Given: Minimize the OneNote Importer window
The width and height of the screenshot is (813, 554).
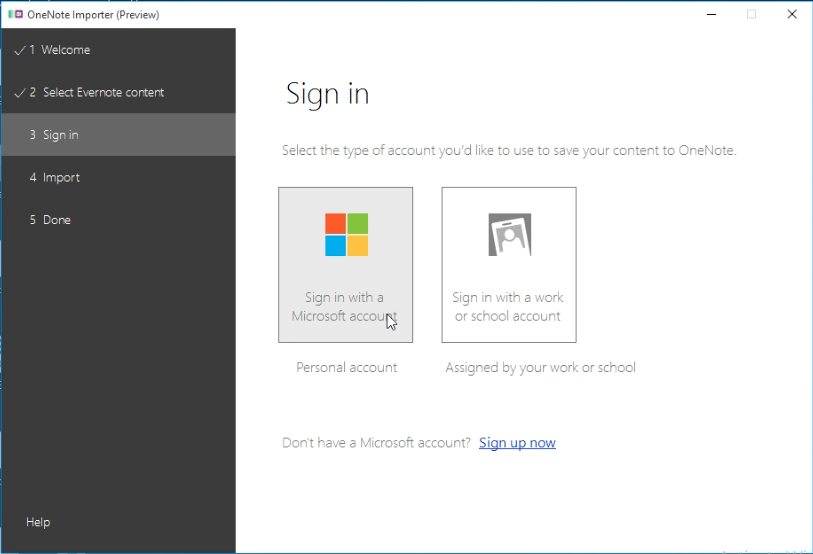Looking at the screenshot, I should tap(711, 15).
